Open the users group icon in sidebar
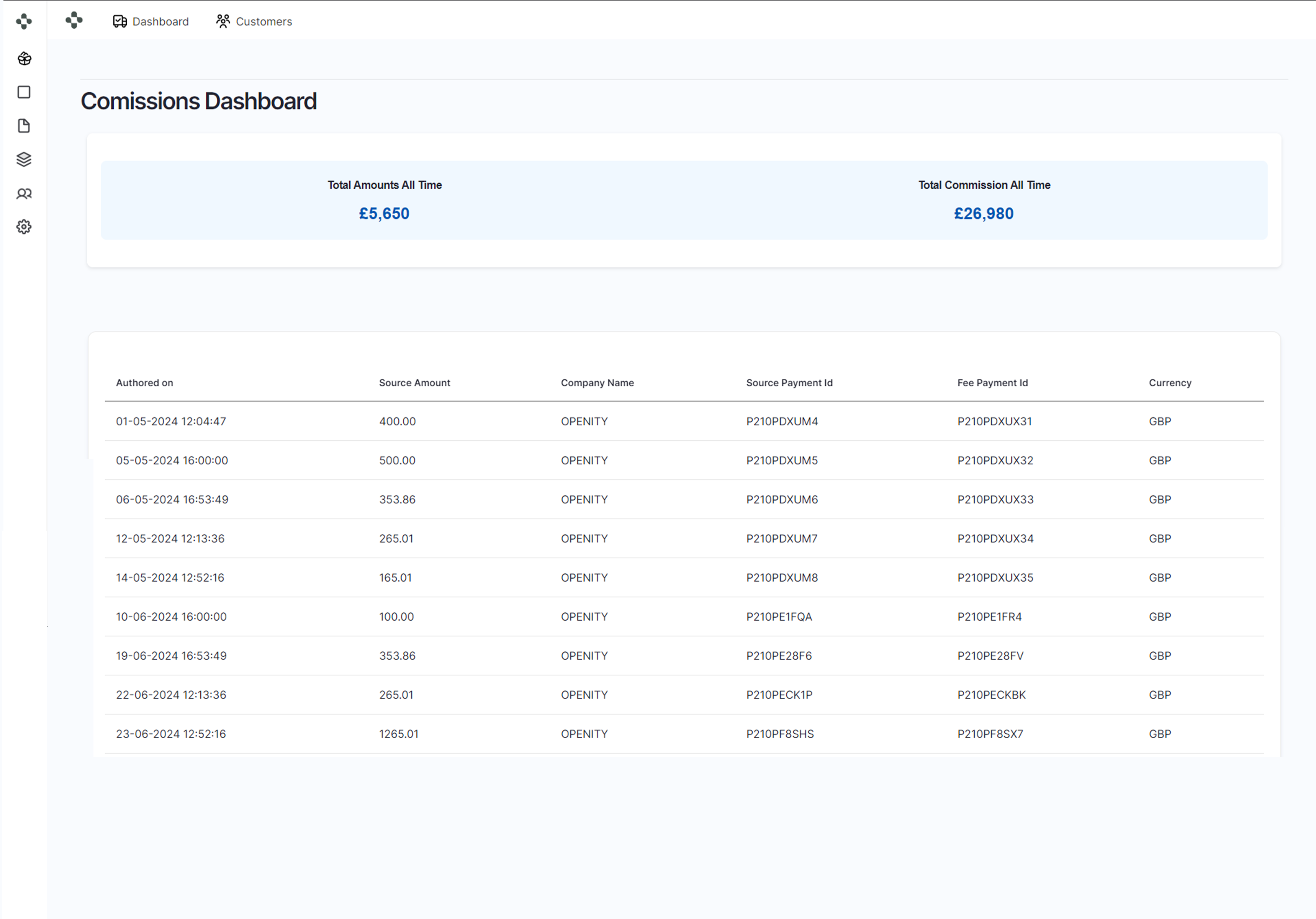 24,194
